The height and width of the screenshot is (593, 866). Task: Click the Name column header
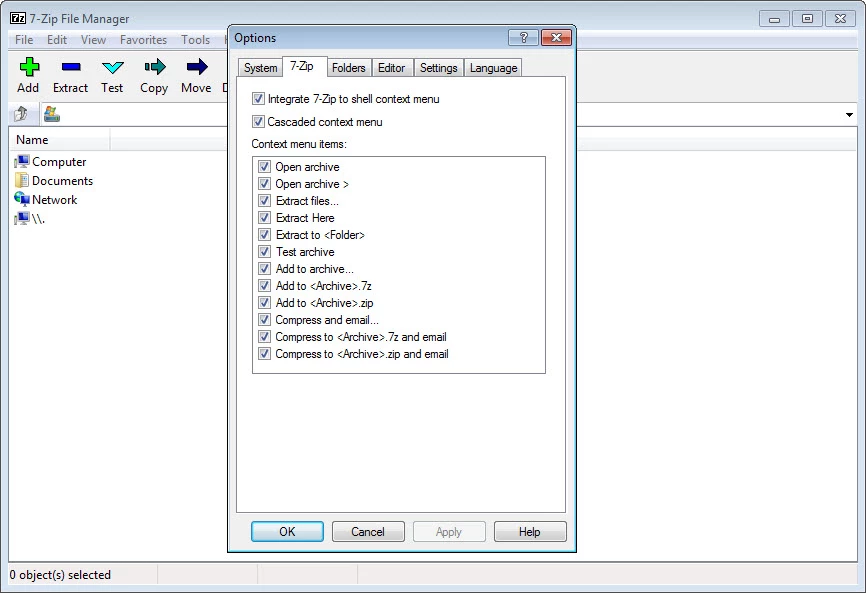click(x=33, y=140)
